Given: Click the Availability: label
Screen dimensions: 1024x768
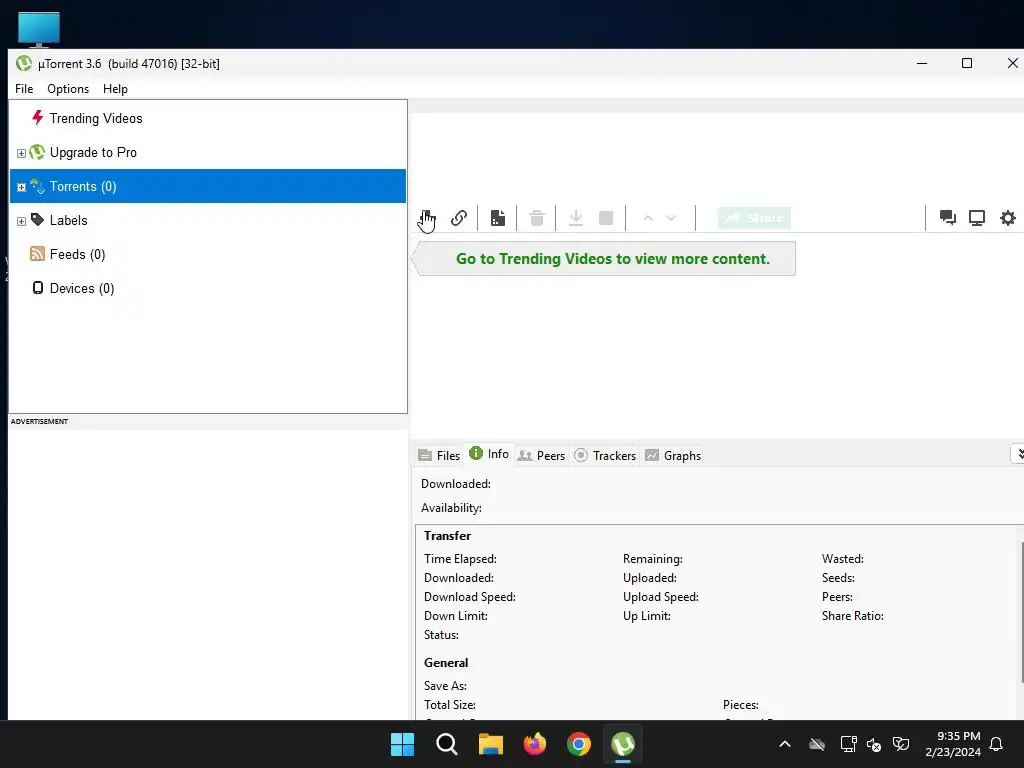Looking at the screenshot, I should (451, 507).
